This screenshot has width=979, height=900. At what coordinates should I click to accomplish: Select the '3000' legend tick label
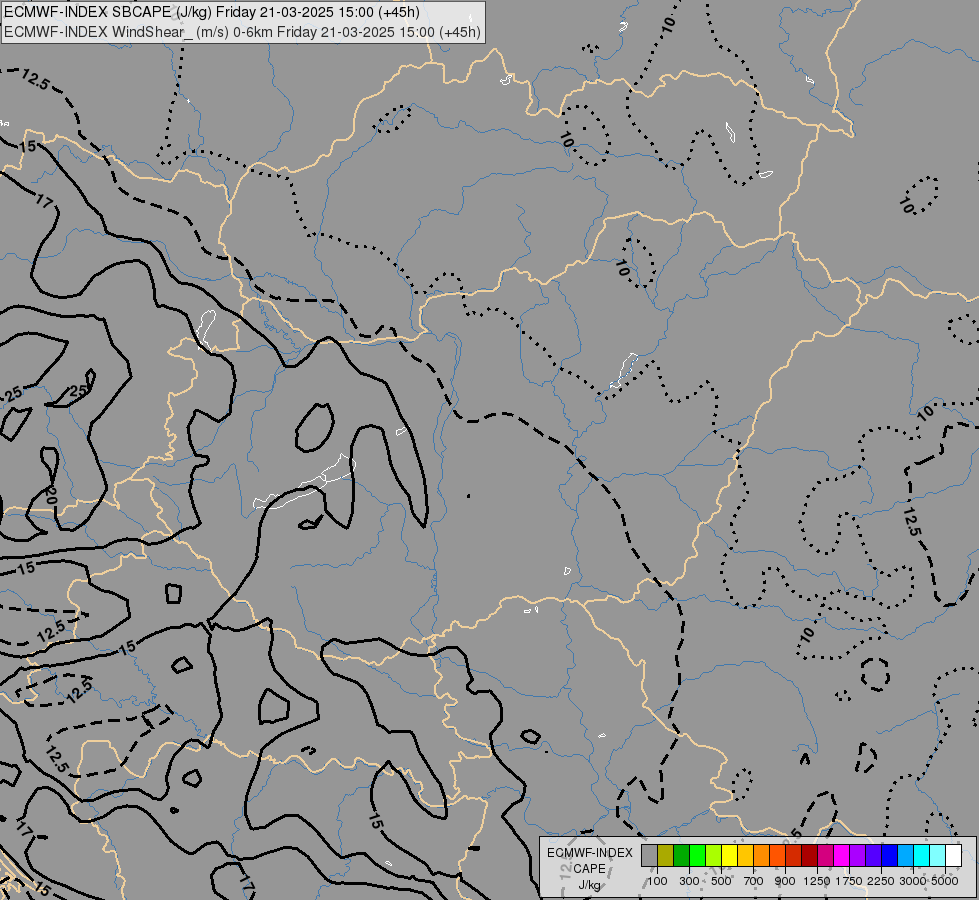point(913,881)
